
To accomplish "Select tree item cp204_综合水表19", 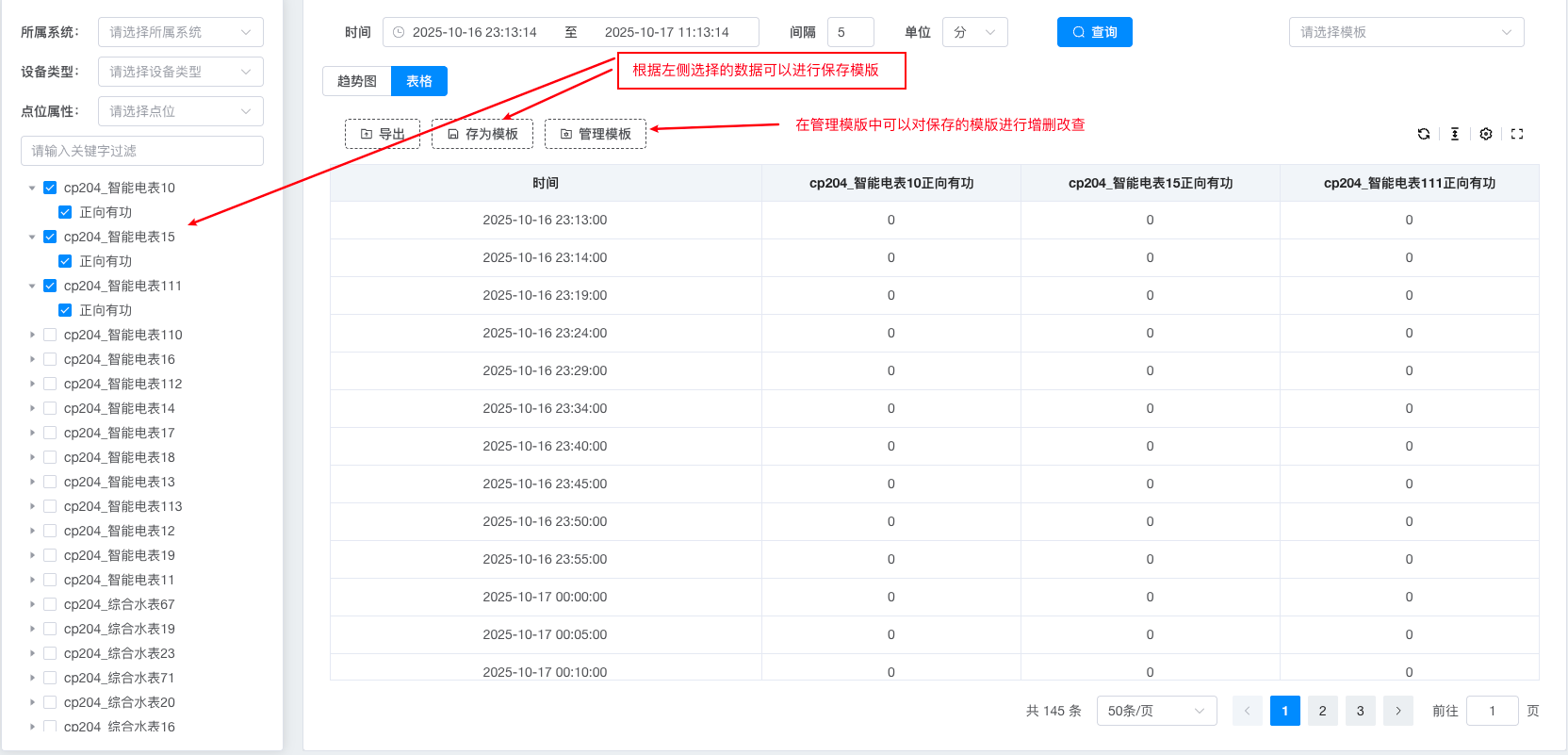I will pyautogui.click(x=120, y=629).
